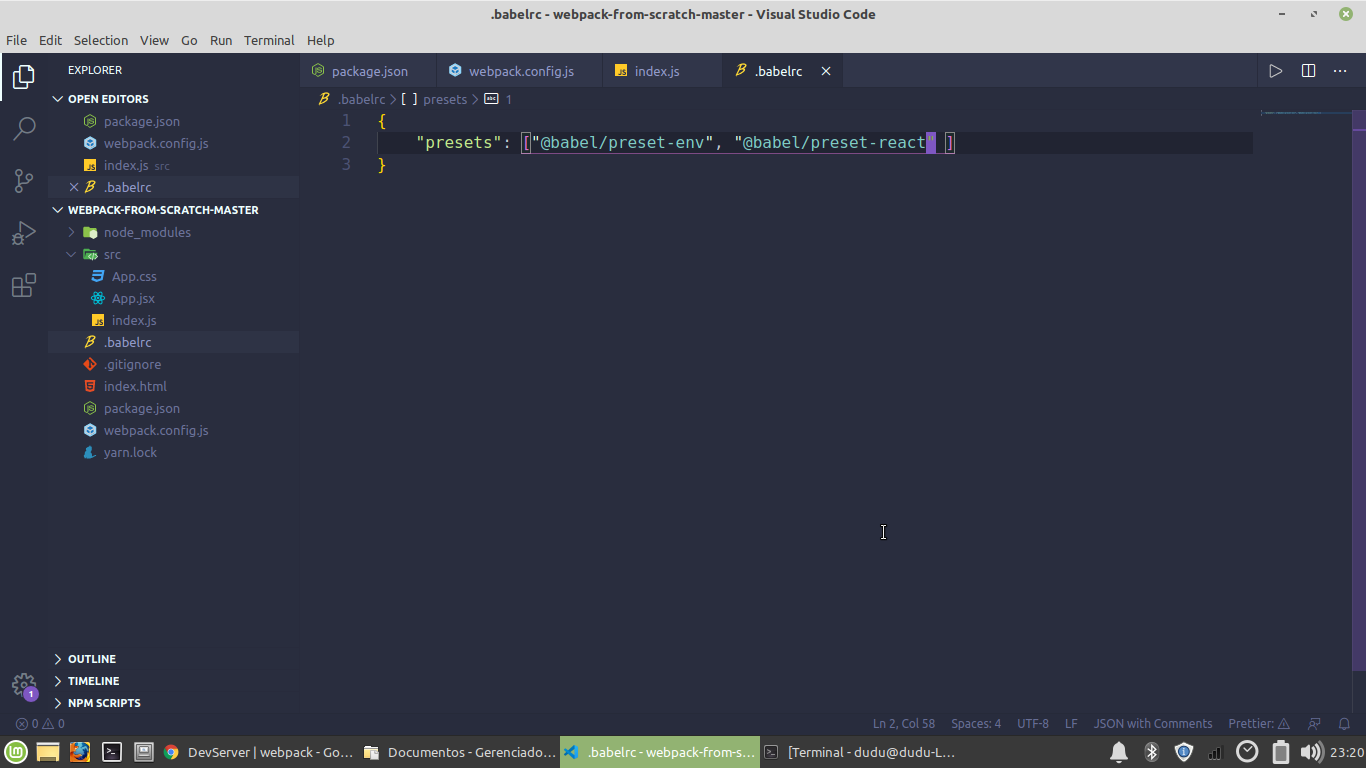
Task: Click the Prettier status bar item
Action: (x=1258, y=724)
